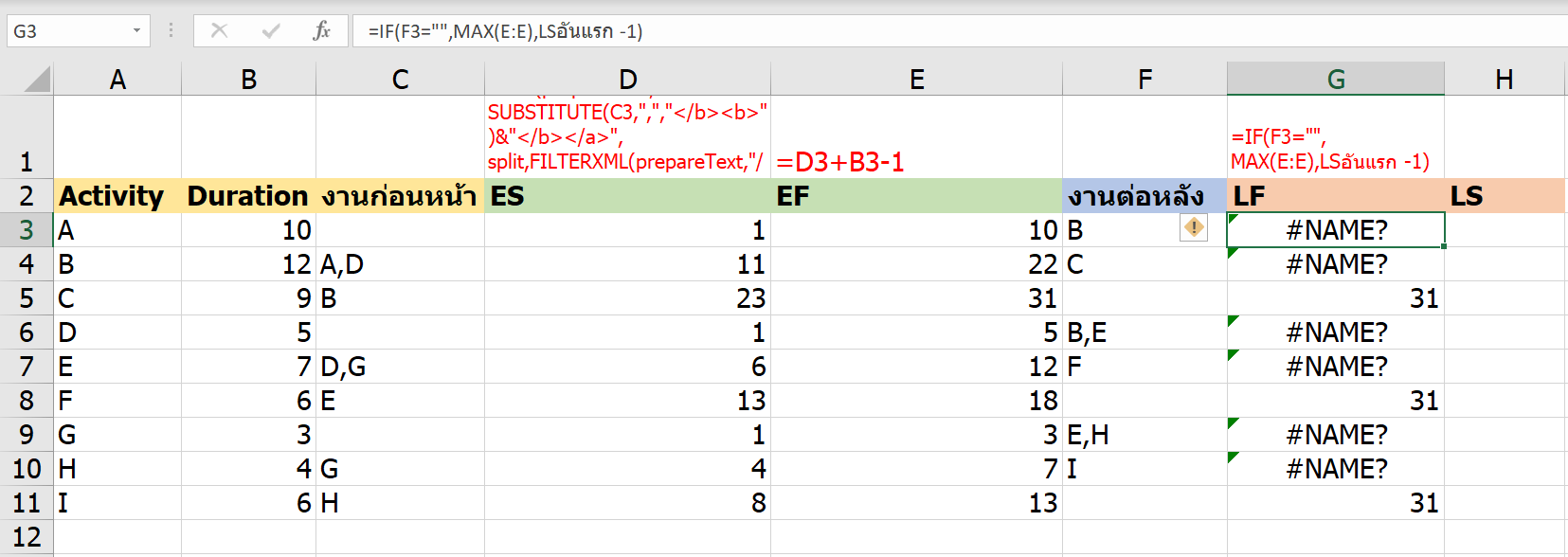Image resolution: width=1568 pixels, height=557 pixels.
Task: Select cell C4 containing A,D
Action: 400,264
